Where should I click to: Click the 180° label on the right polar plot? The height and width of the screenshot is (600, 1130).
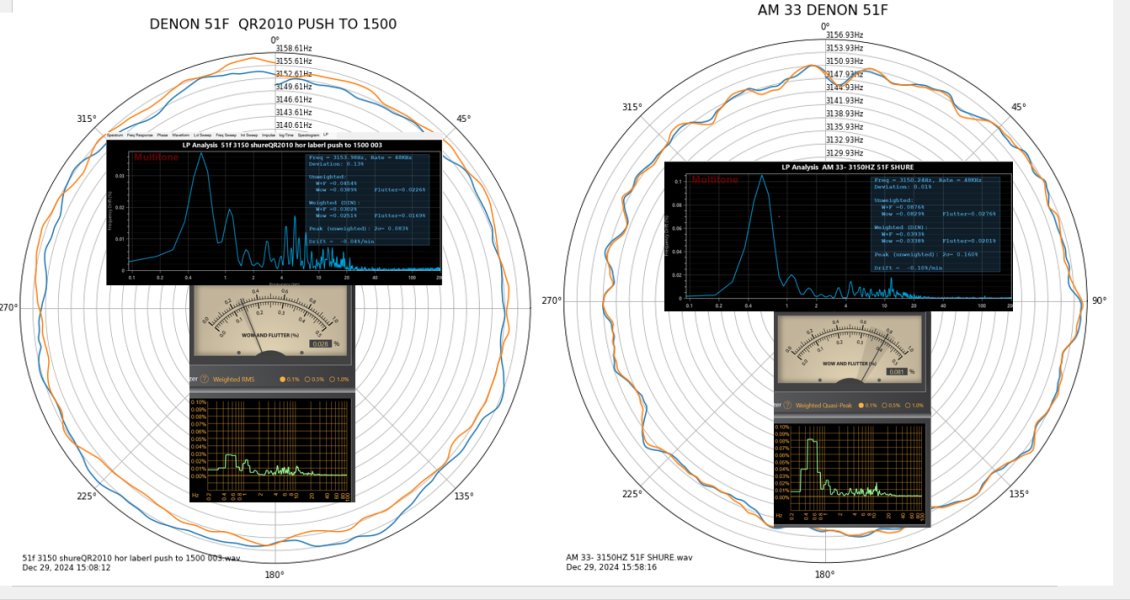pos(824,574)
